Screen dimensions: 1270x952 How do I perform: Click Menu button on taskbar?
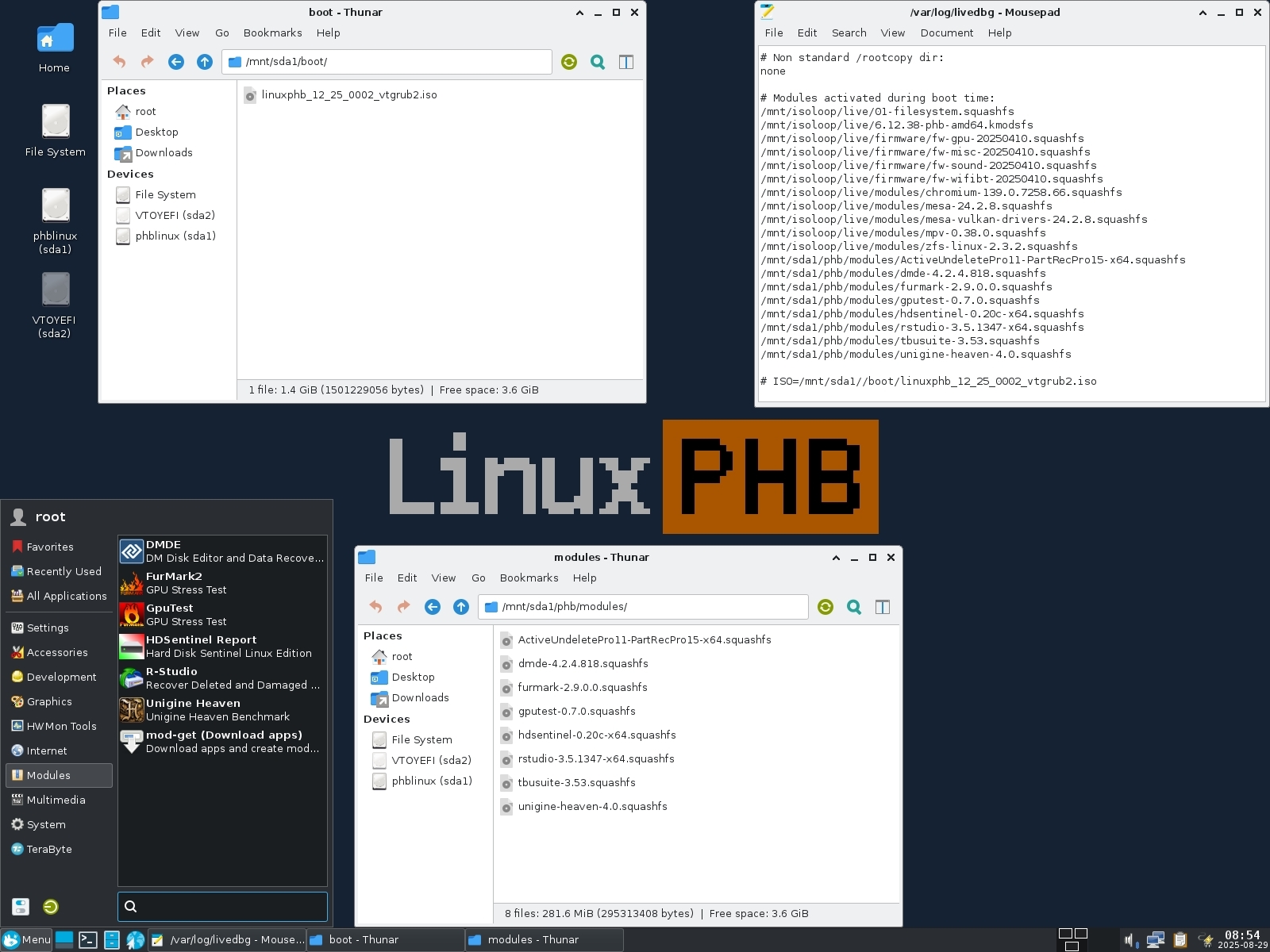coord(27,940)
